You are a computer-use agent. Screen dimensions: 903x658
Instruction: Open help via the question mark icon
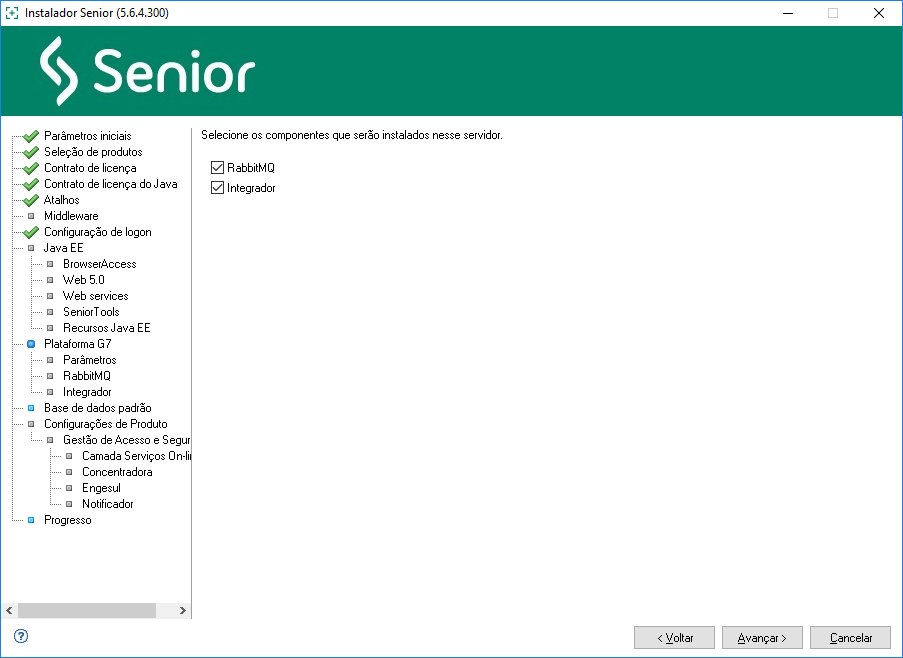[x=21, y=636]
